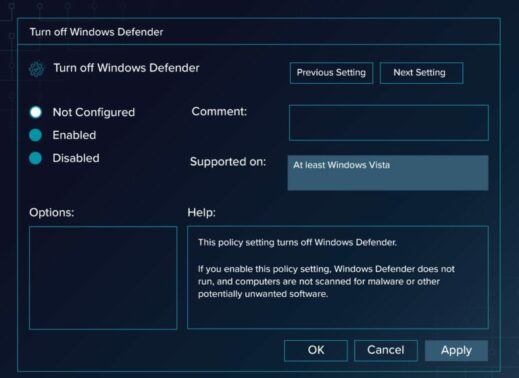519x378 pixels.
Task: Confirm with the OK button
Action: click(x=316, y=350)
